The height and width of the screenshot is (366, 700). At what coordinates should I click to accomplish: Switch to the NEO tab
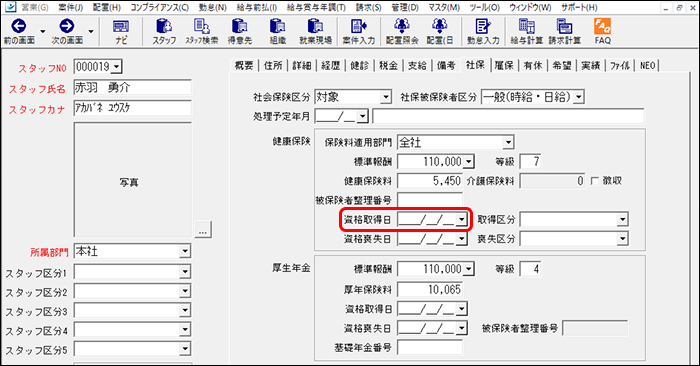(x=648, y=66)
